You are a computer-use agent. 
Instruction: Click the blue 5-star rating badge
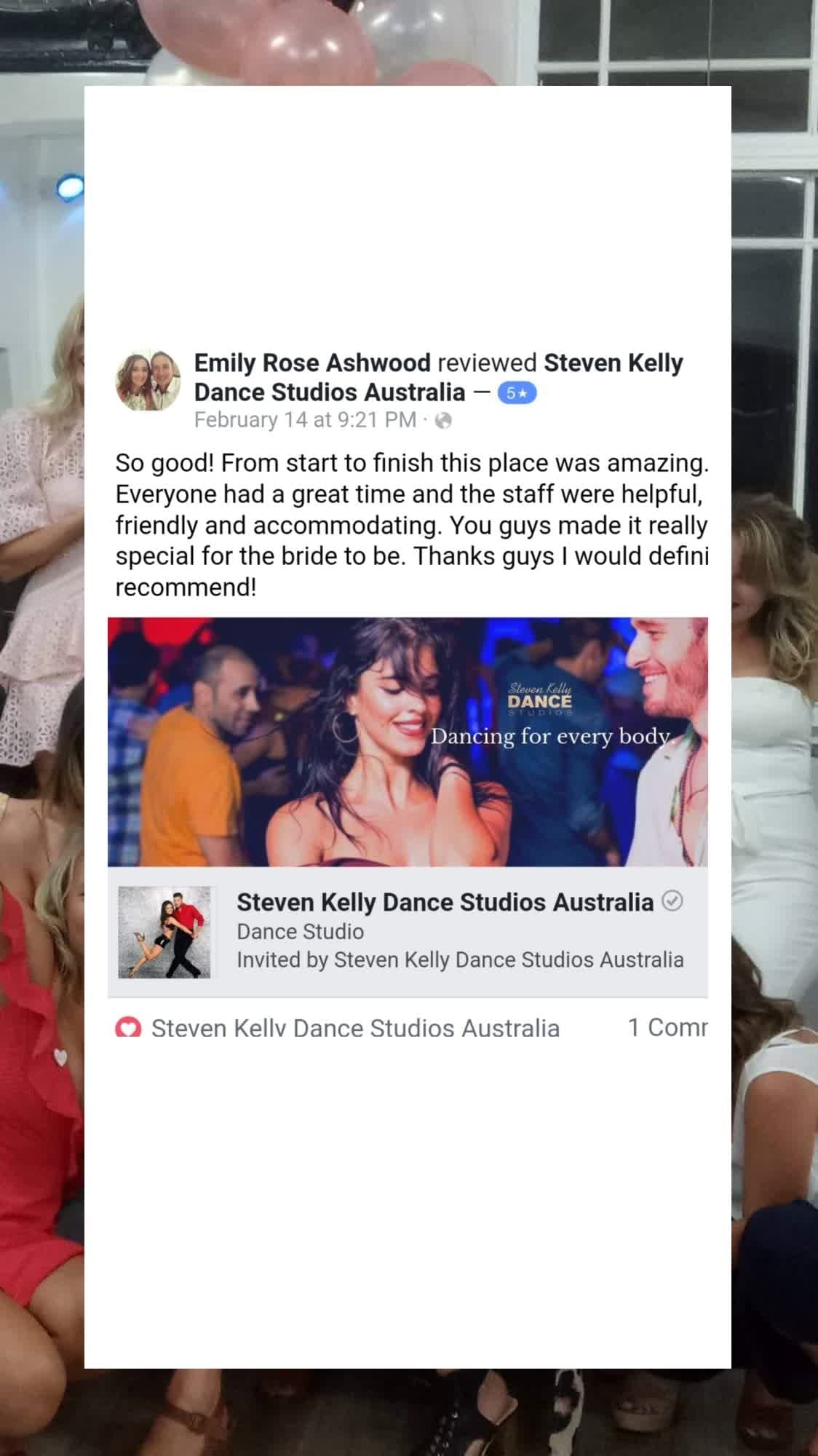(517, 393)
